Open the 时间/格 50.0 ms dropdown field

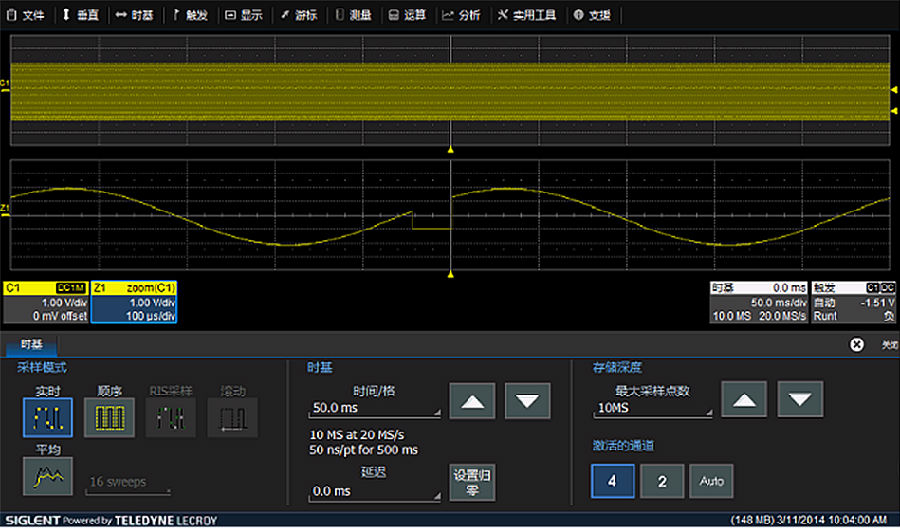(375, 408)
